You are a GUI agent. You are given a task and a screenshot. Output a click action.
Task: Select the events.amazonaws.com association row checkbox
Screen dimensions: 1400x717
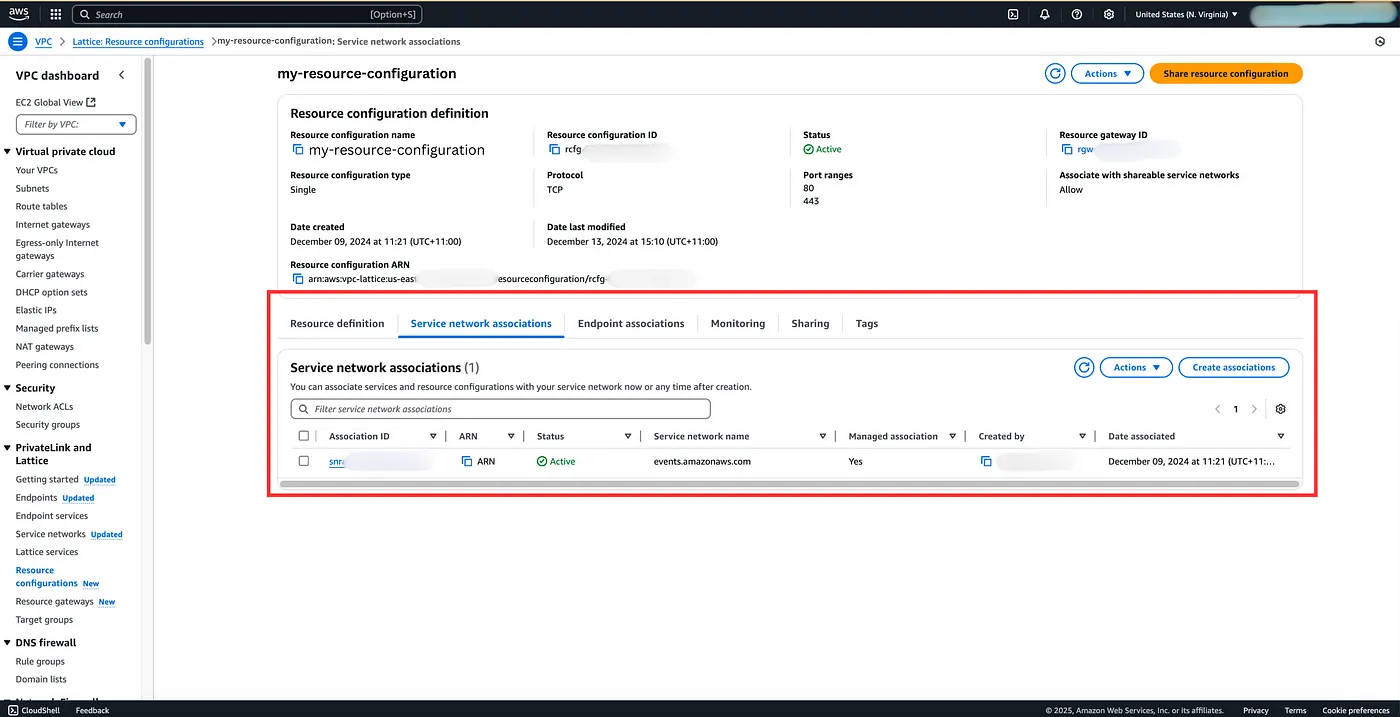[x=304, y=461]
